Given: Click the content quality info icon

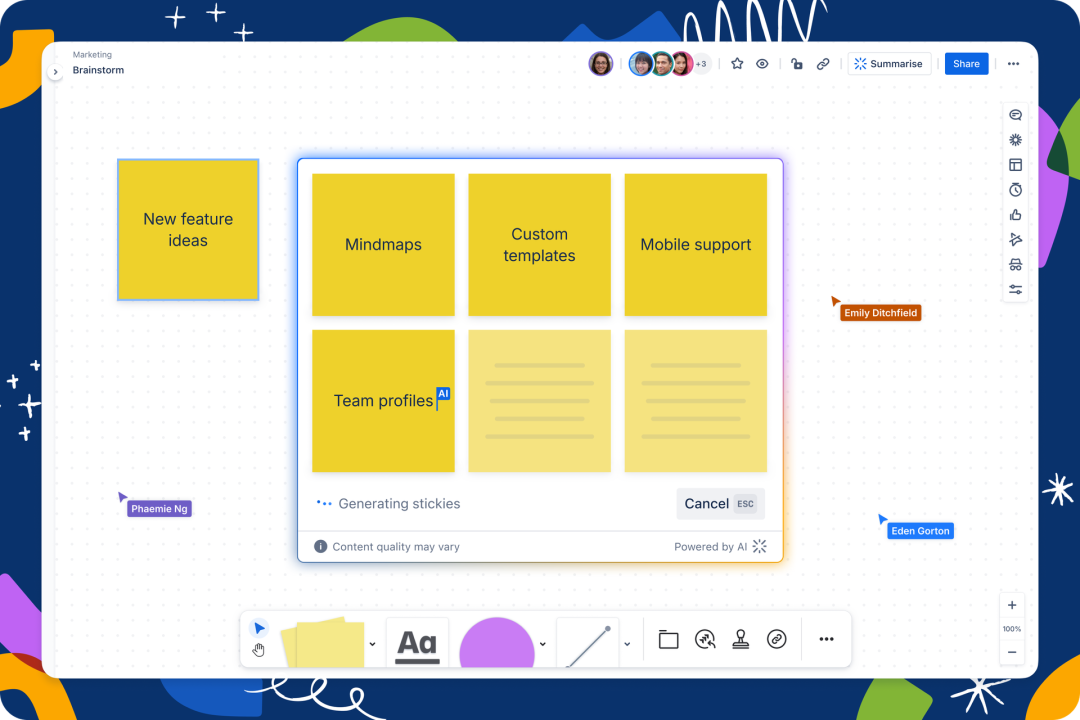Looking at the screenshot, I should click(x=320, y=546).
